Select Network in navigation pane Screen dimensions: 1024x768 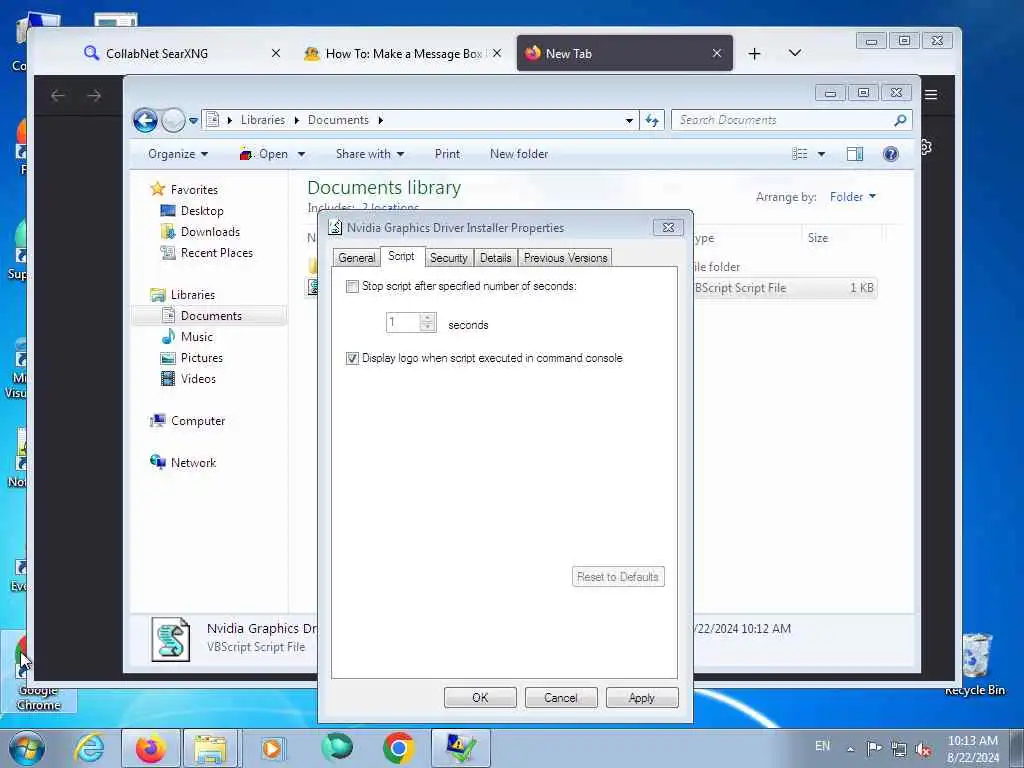pos(193,463)
